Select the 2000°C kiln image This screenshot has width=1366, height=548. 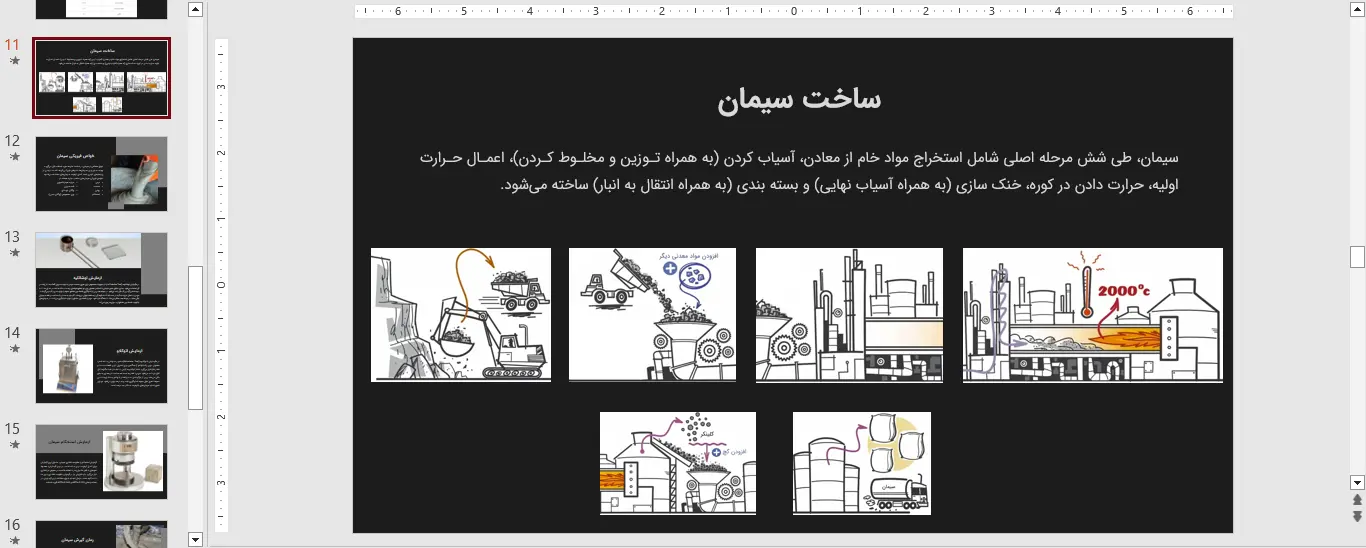point(1093,315)
